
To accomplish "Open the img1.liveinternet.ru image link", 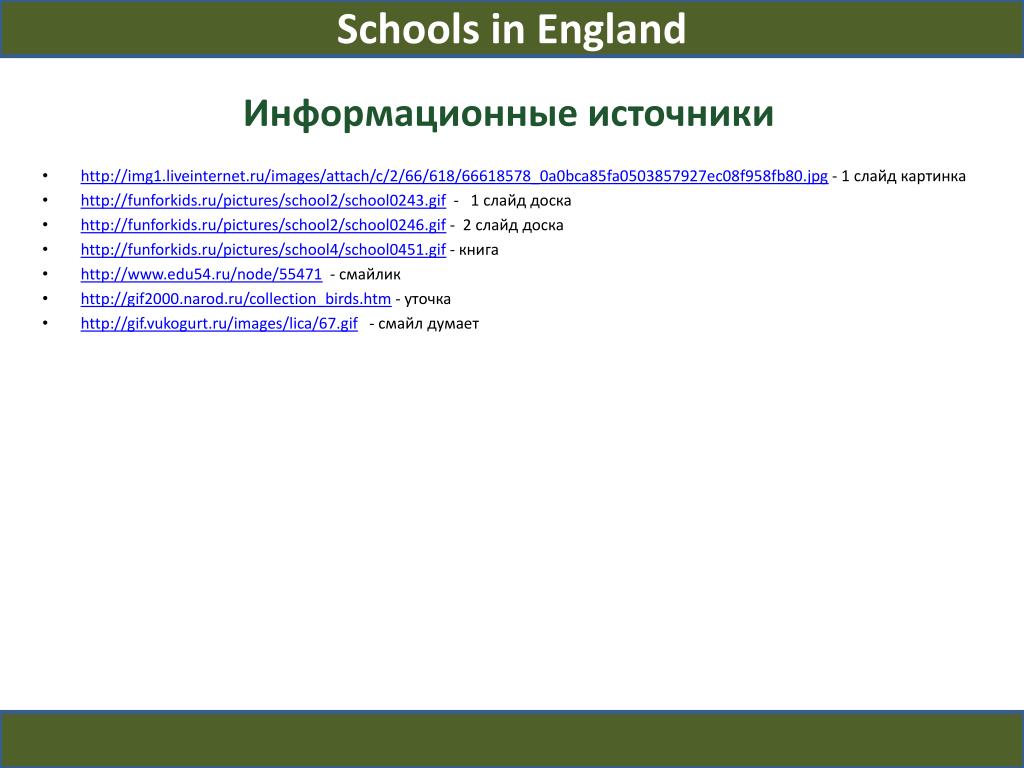I will pyautogui.click(x=454, y=176).
